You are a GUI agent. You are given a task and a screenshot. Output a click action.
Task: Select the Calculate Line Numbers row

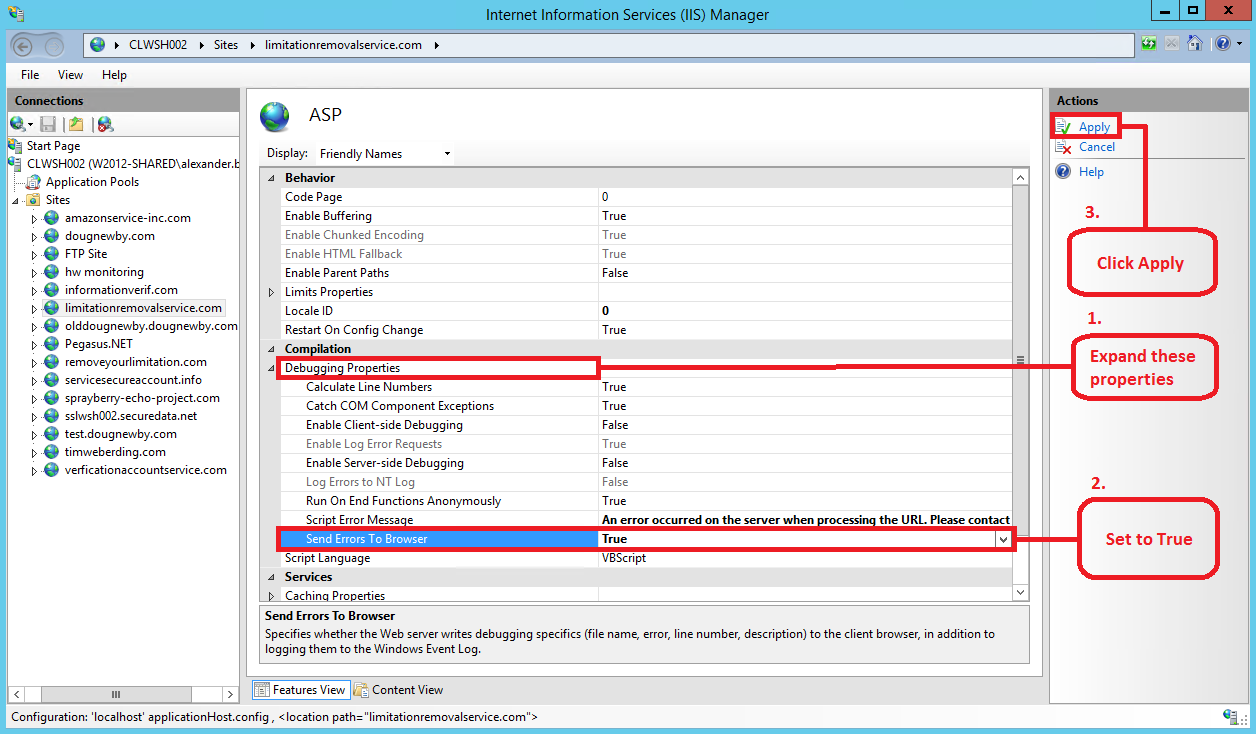click(646, 387)
